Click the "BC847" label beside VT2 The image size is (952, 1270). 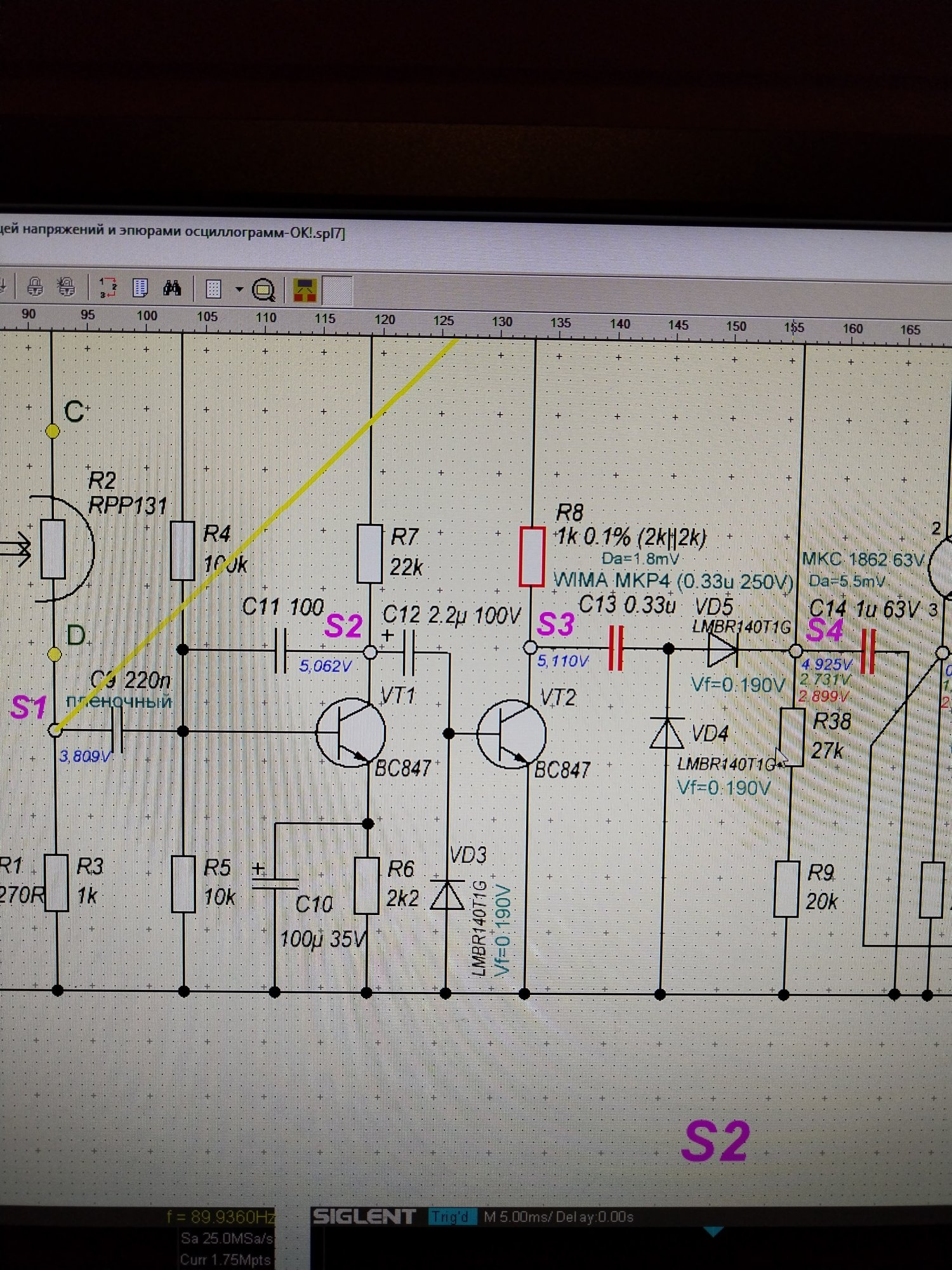coord(562,770)
